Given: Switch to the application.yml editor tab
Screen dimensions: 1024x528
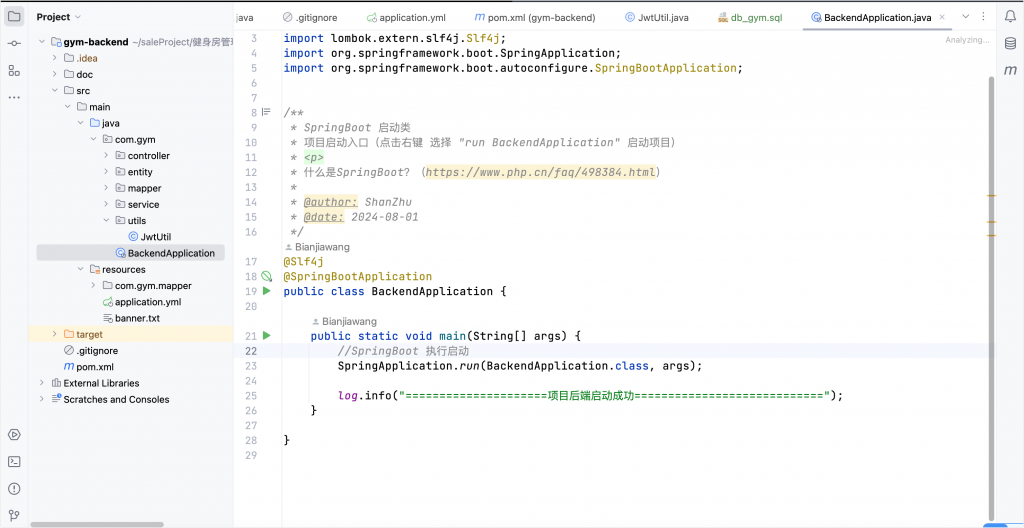Looking at the screenshot, I should [x=405, y=17].
